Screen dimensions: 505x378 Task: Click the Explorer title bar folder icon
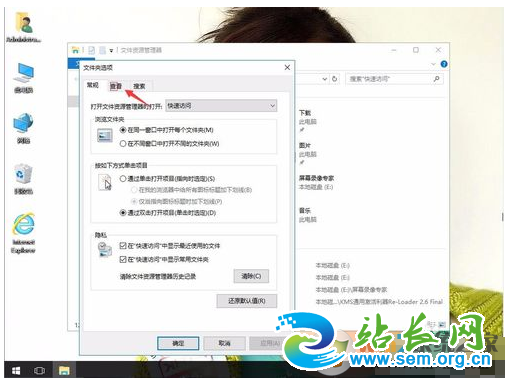(76, 50)
